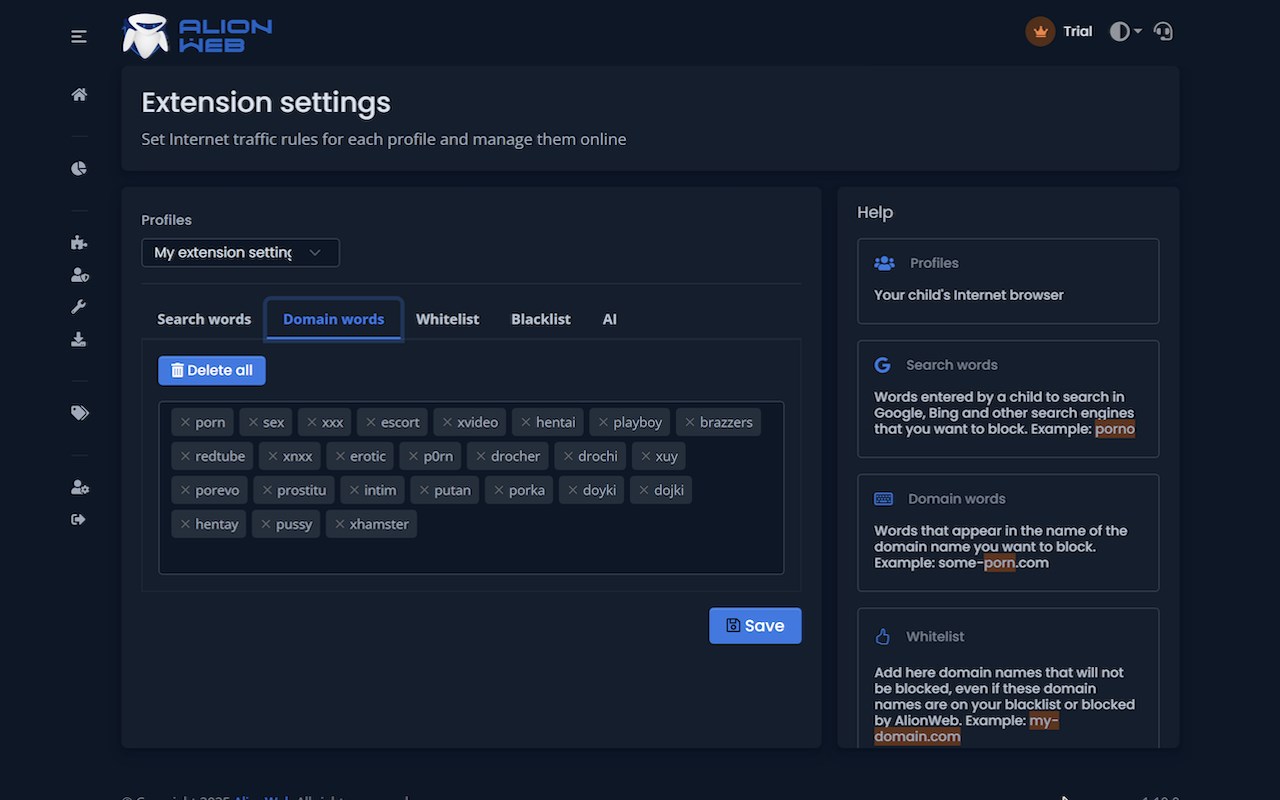
Task: Click the wrench settings icon
Action: 79,307
